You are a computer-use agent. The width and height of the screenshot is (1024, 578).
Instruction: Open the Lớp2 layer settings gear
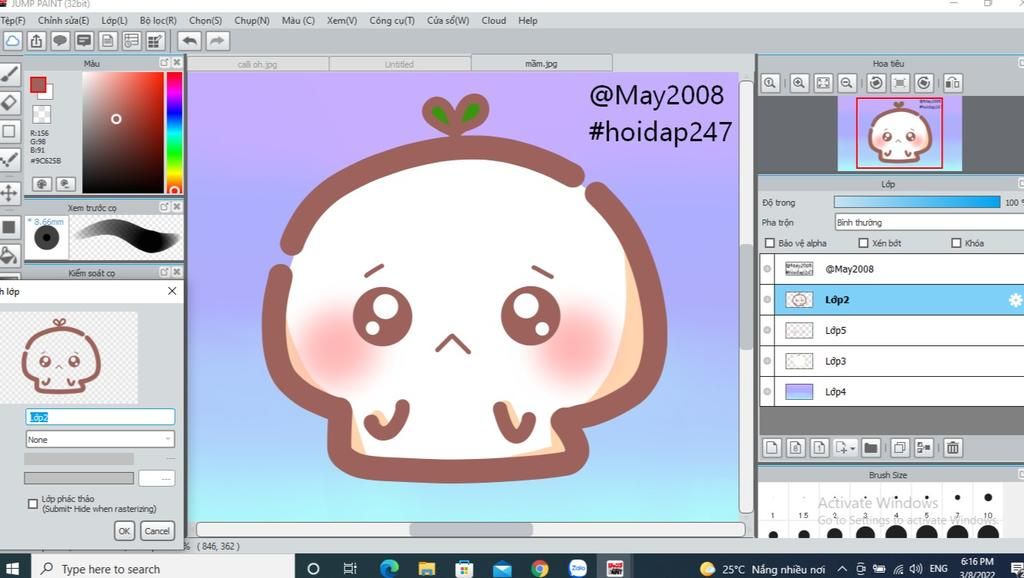[x=1016, y=300]
